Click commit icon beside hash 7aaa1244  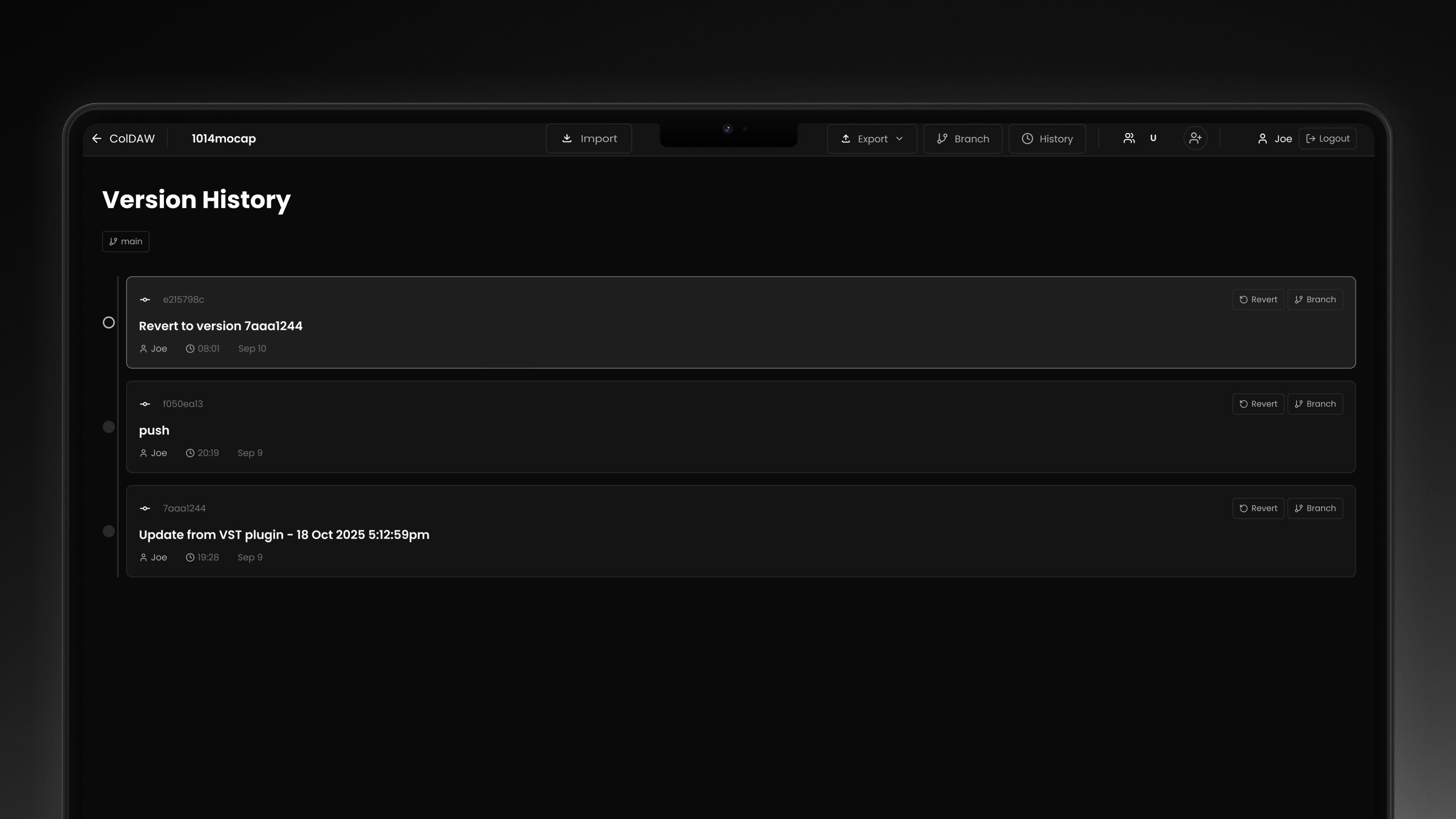[x=145, y=508]
